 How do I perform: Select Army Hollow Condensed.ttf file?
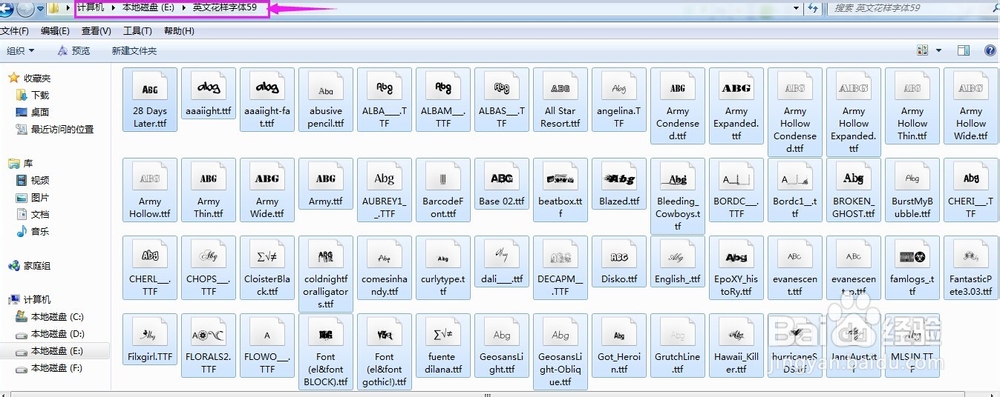tap(795, 112)
